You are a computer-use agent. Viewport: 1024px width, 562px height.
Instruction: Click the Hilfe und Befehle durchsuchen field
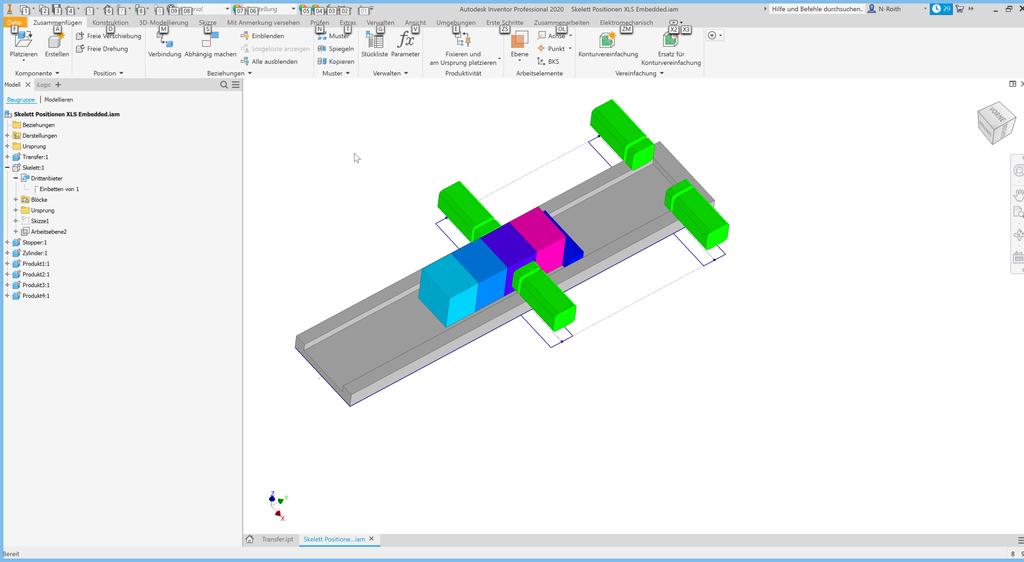816,9
